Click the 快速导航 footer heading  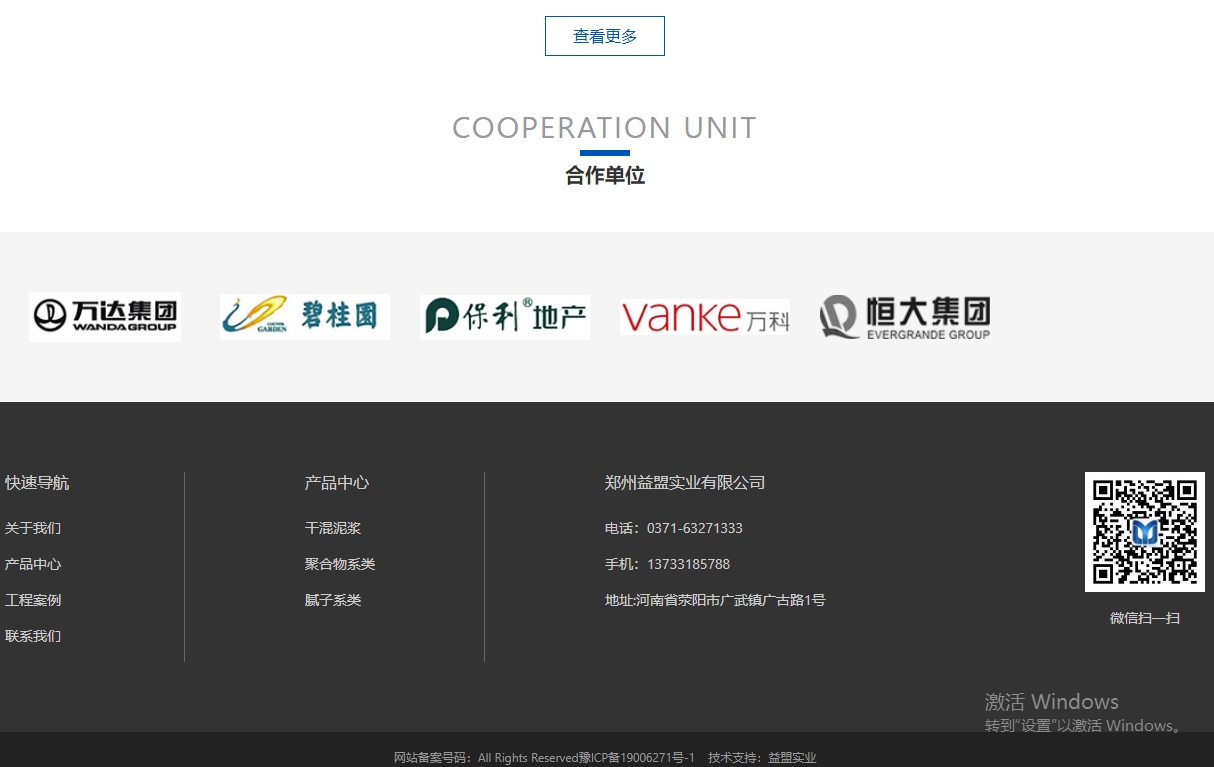click(x=37, y=483)
